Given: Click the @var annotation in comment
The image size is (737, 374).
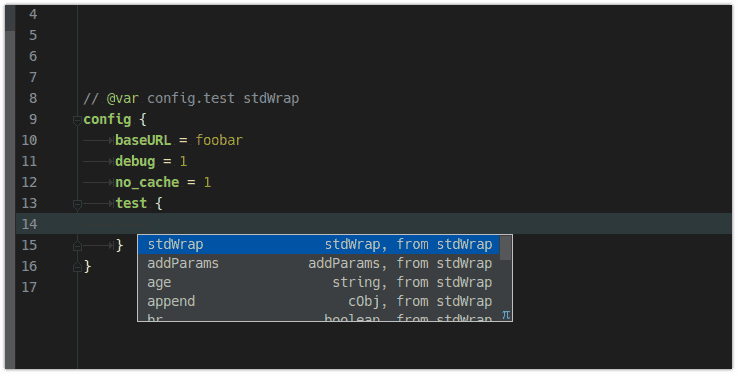Looking at the screenshot, I should [x=123, y=98].
